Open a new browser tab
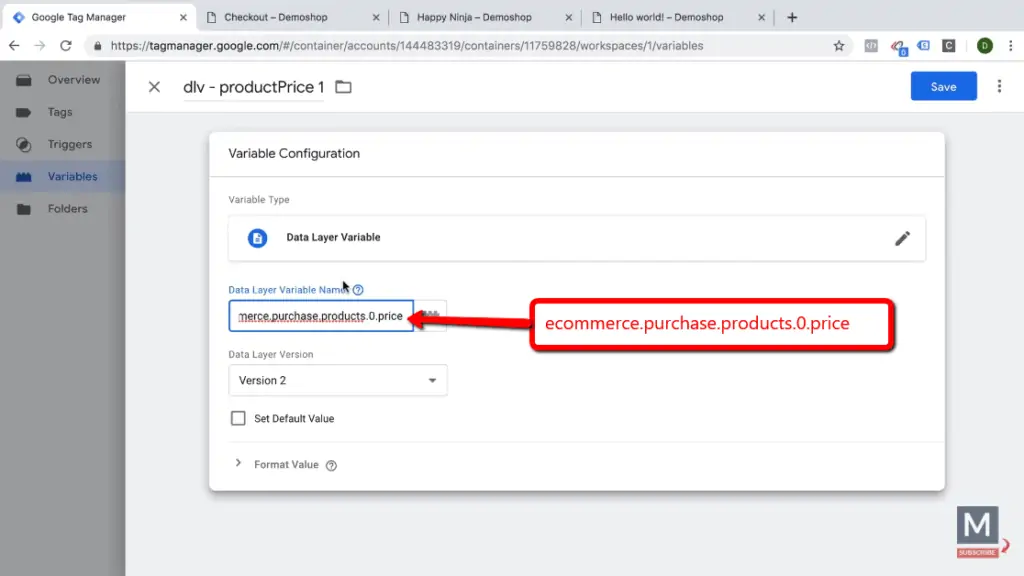The width and height of the screenshot is (1024, 576). pyautogui.click(x=792, y=17)
